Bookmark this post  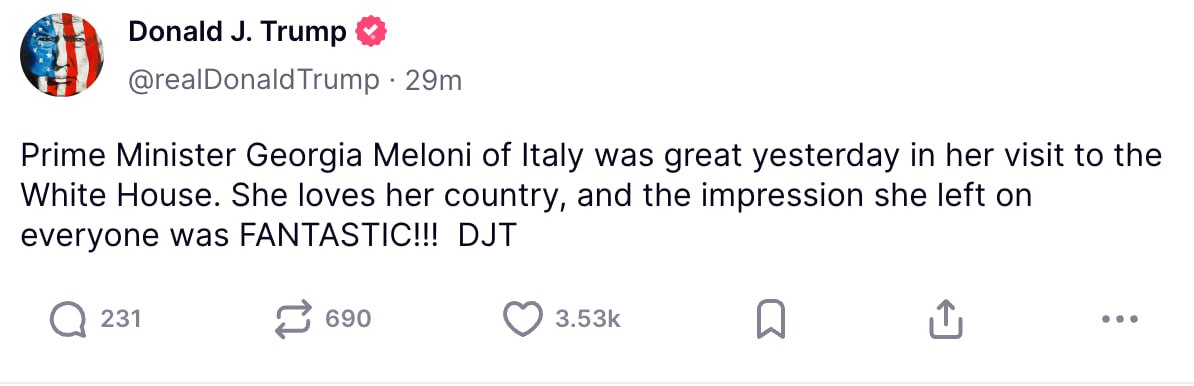click(771, 320)
